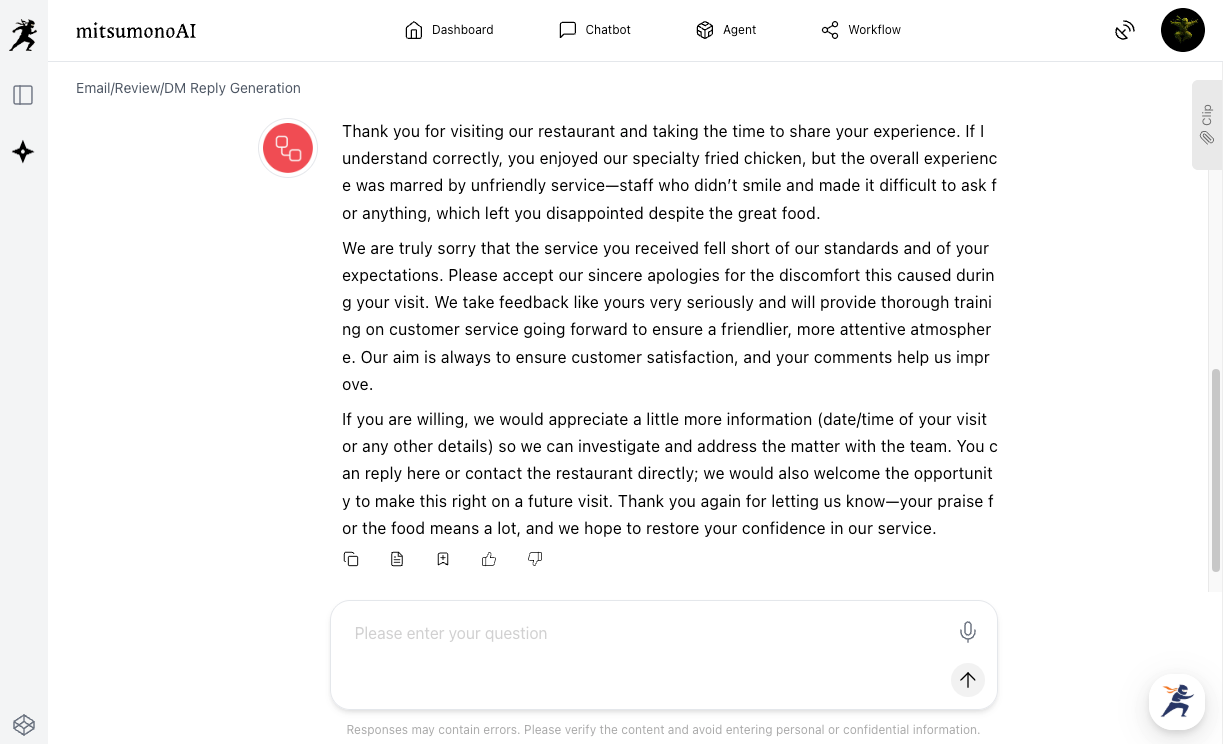Image resolution: width=1223 pixels, height=744 pixels.
Task: Give the reply a thumbs down
Action: [535, 559]
